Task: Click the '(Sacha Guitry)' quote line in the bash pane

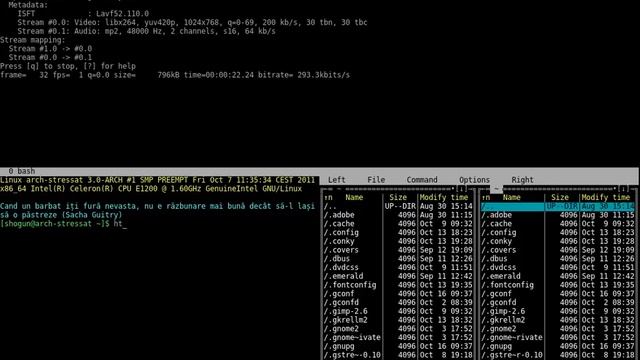Action: point(61,215)
